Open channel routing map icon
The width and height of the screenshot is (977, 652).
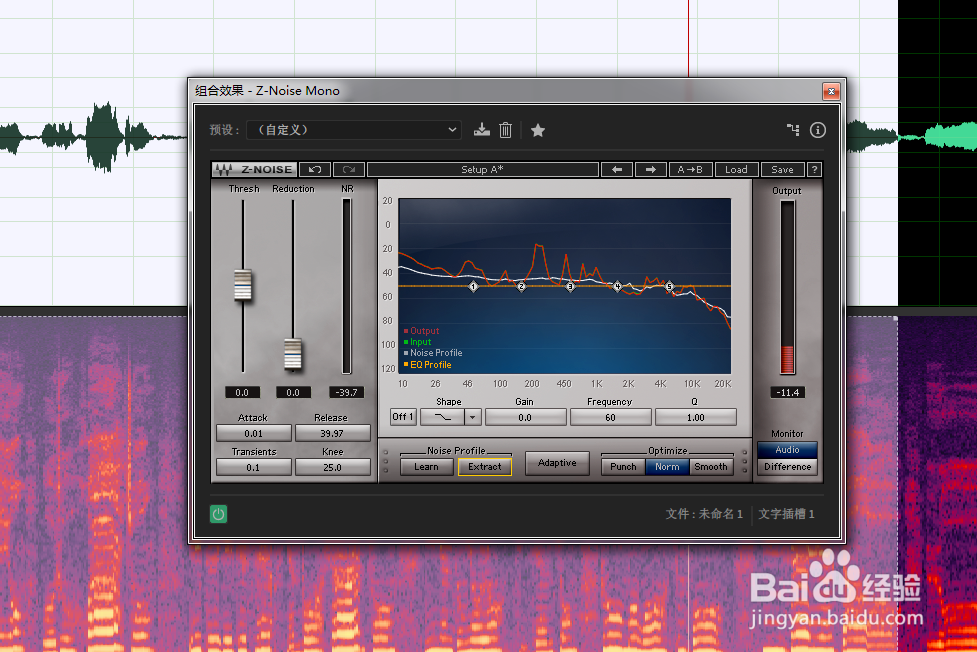pyautogui.click(x=793, y=130)
